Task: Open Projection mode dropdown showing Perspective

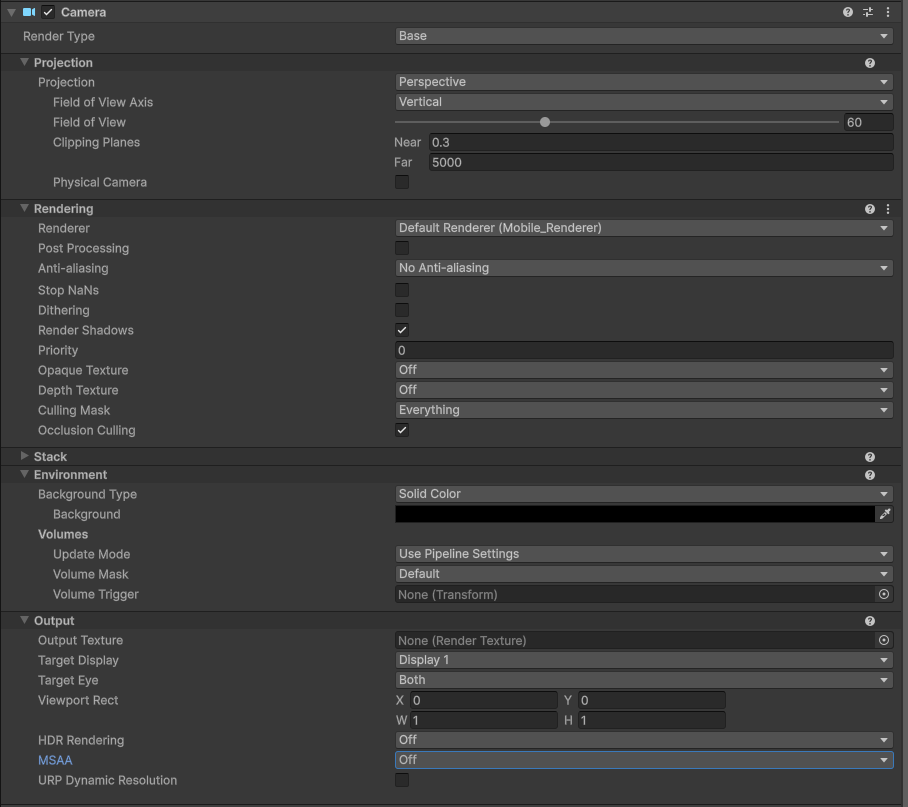Action: 644,82
